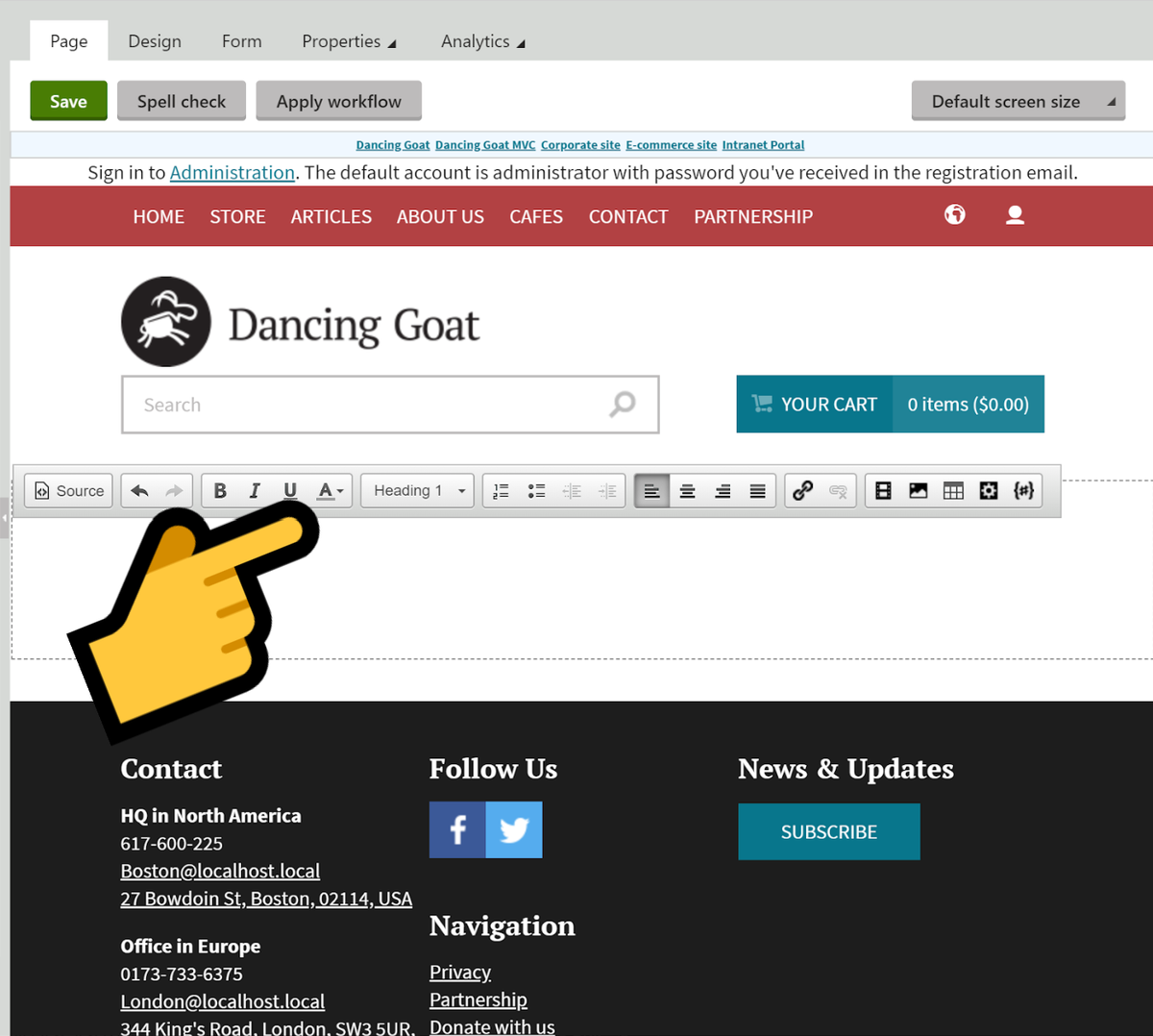The image size is (1153, 1036).
Task: Toggle center text alignment
Action: [x=687, y=490]
